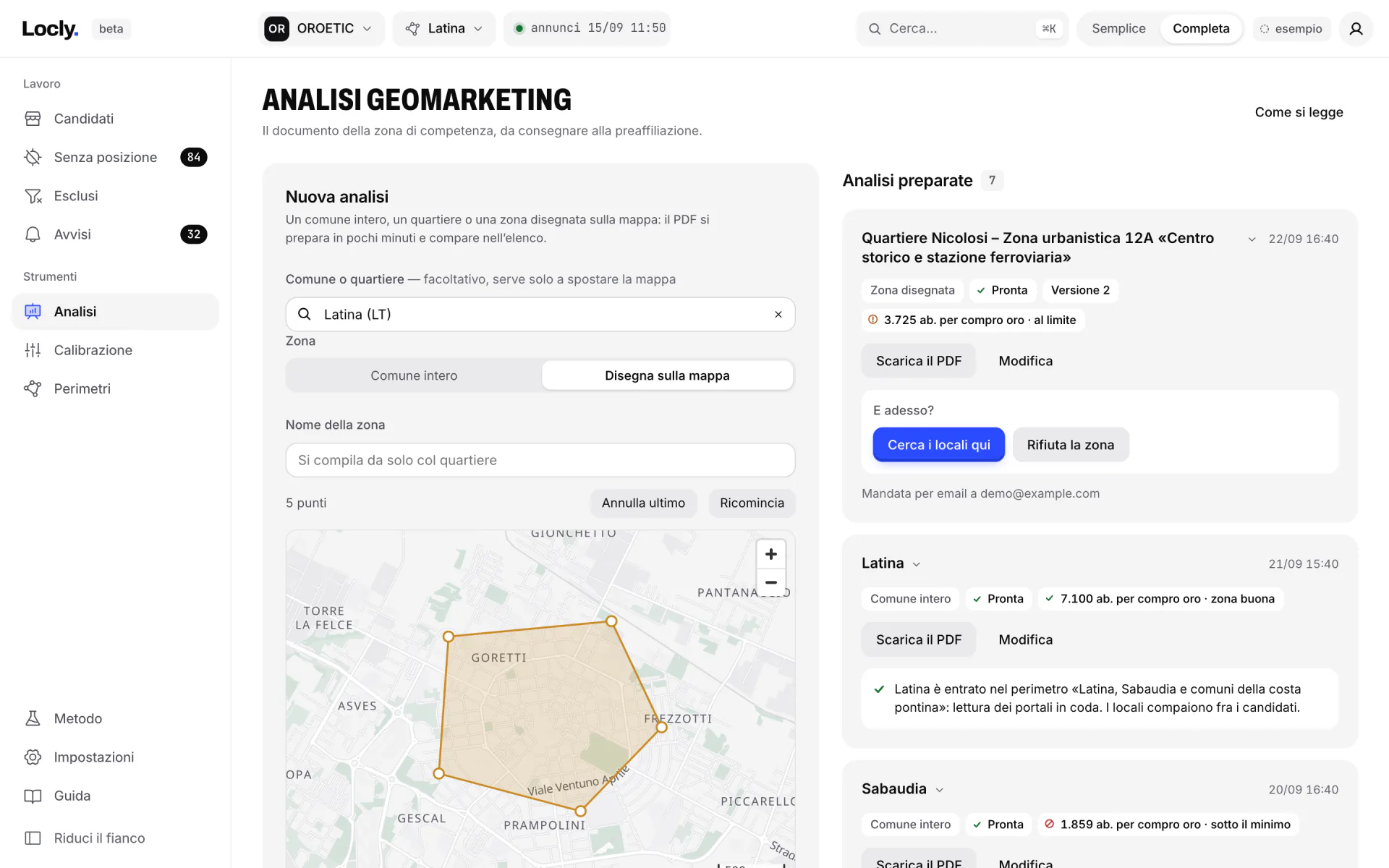
Task: Click Annulla ultimo button
Action: click(x=643, y=503)
